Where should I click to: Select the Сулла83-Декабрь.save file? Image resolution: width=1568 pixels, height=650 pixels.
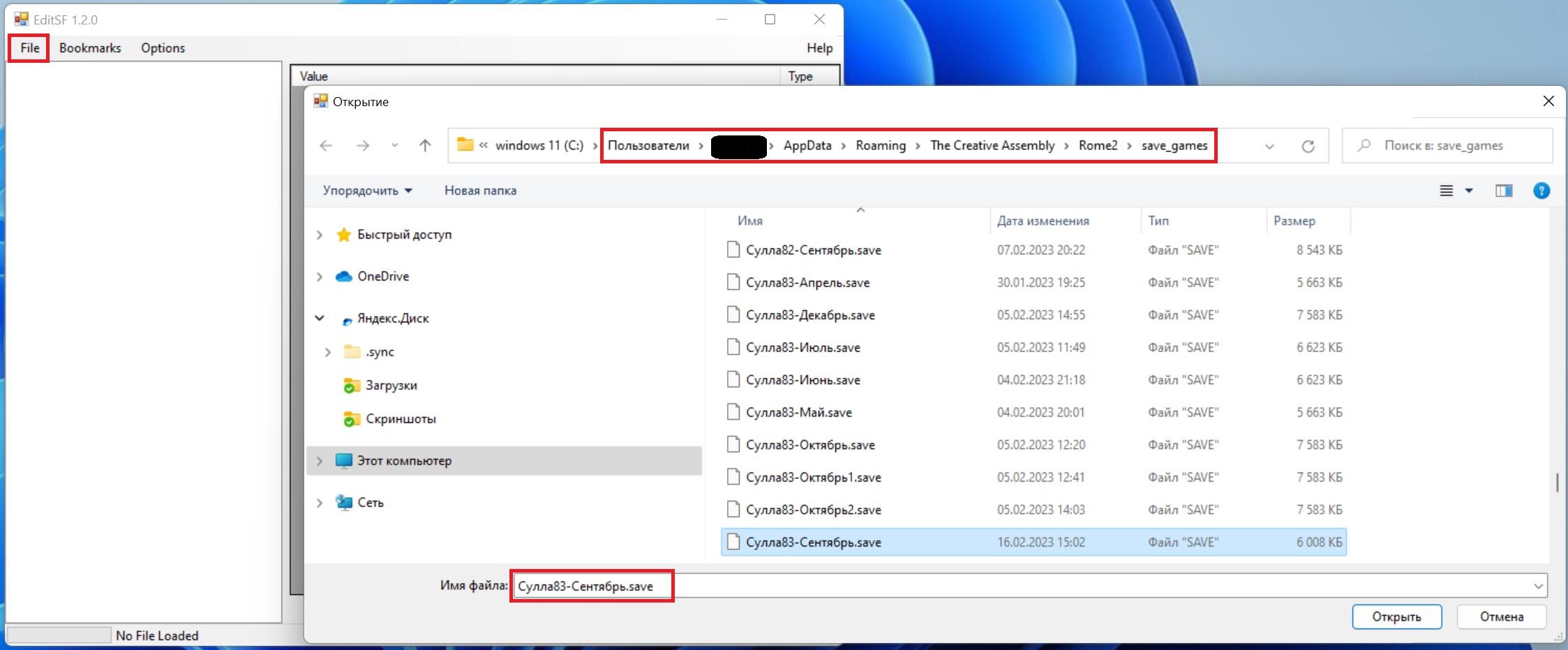(810, 316)
